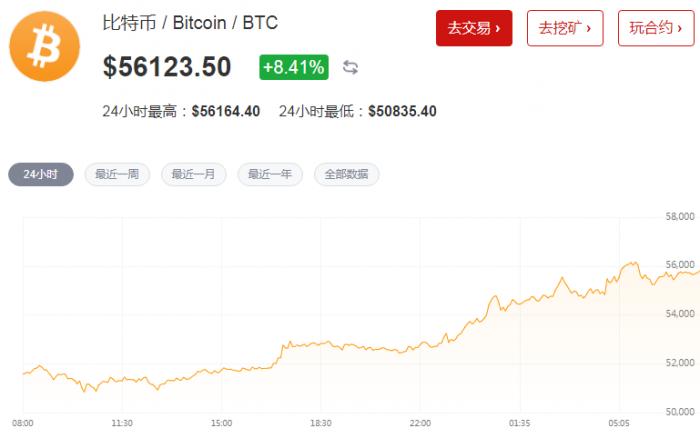Click the chart line peak near 05:05
This screenshot has width=700, height=438.
click(630, 264)
